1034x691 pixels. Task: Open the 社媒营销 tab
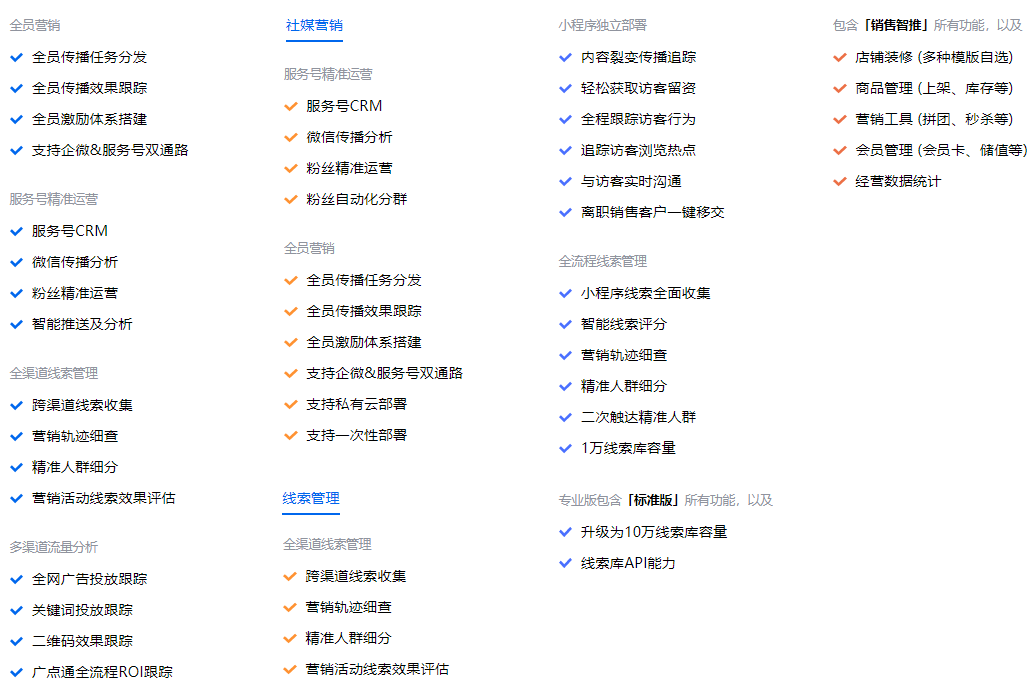coord(314,26)
